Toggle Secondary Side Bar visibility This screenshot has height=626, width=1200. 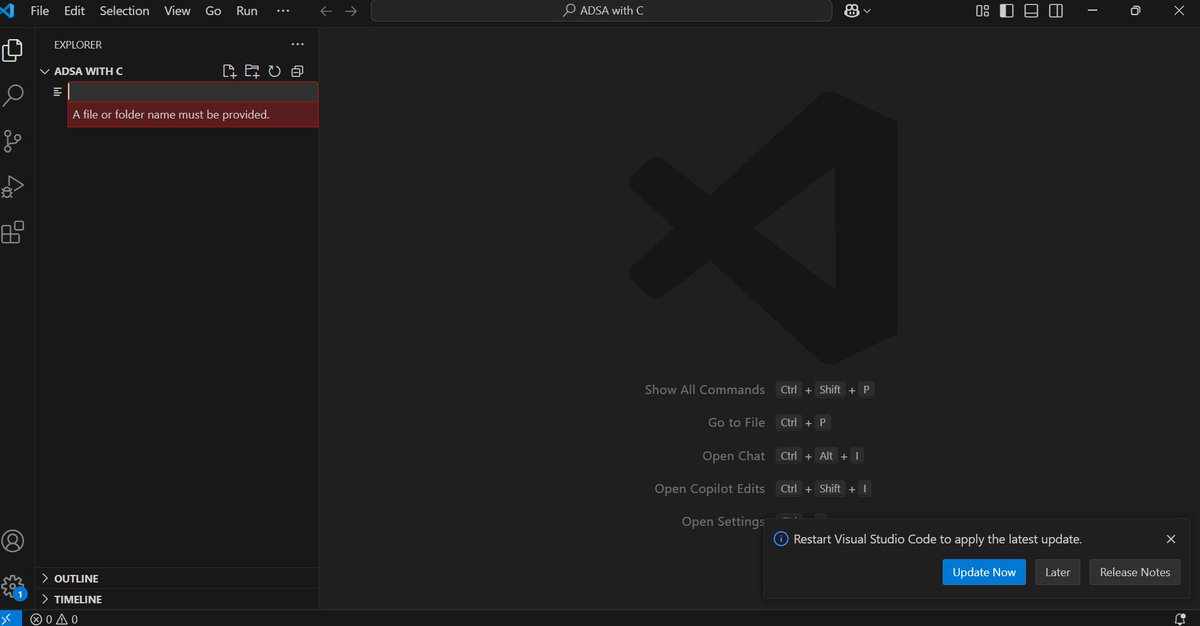1056,11
